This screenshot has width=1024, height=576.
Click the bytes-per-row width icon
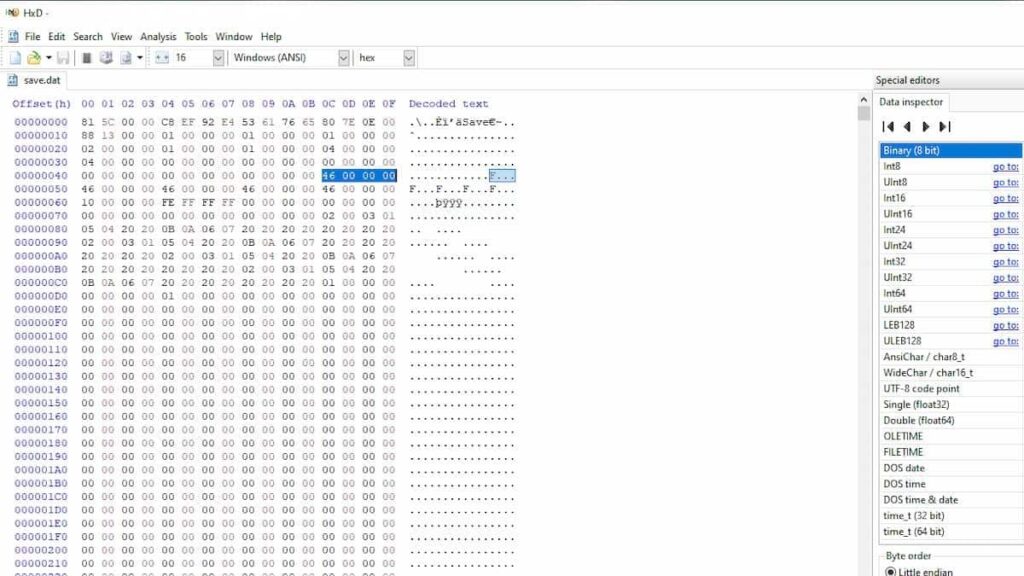click(x=162, y=58)
